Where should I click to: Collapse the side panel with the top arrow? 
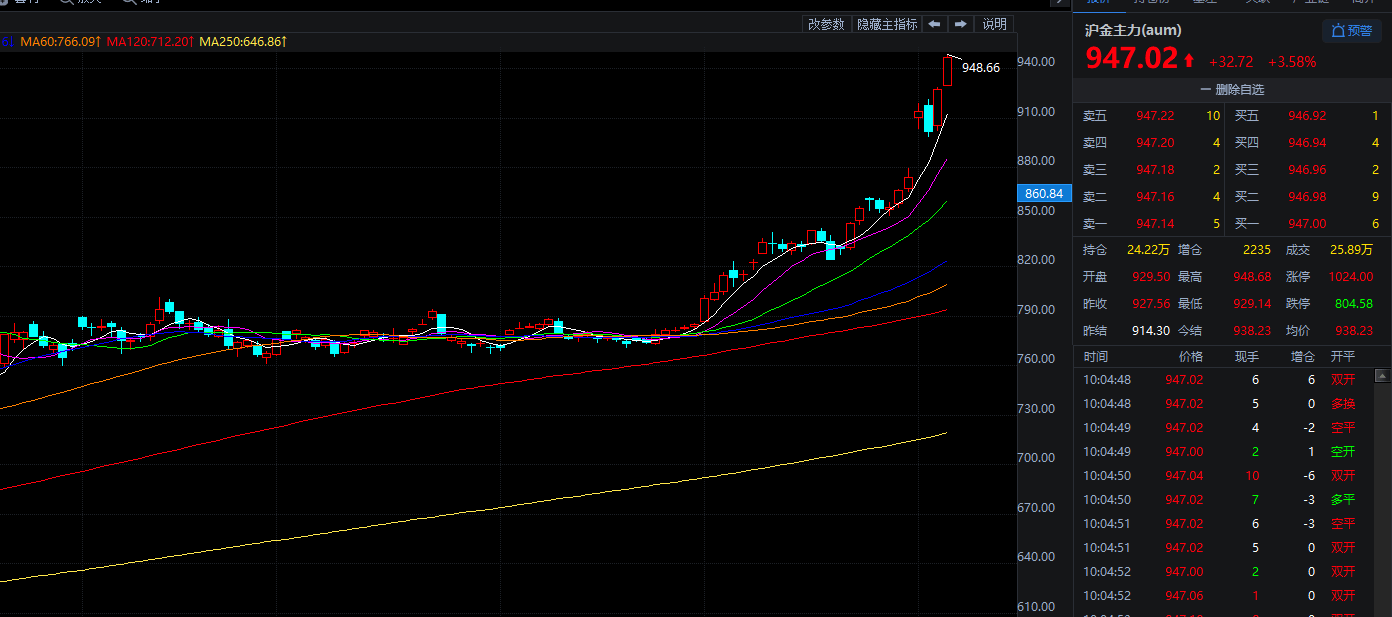coord(1059,3)
